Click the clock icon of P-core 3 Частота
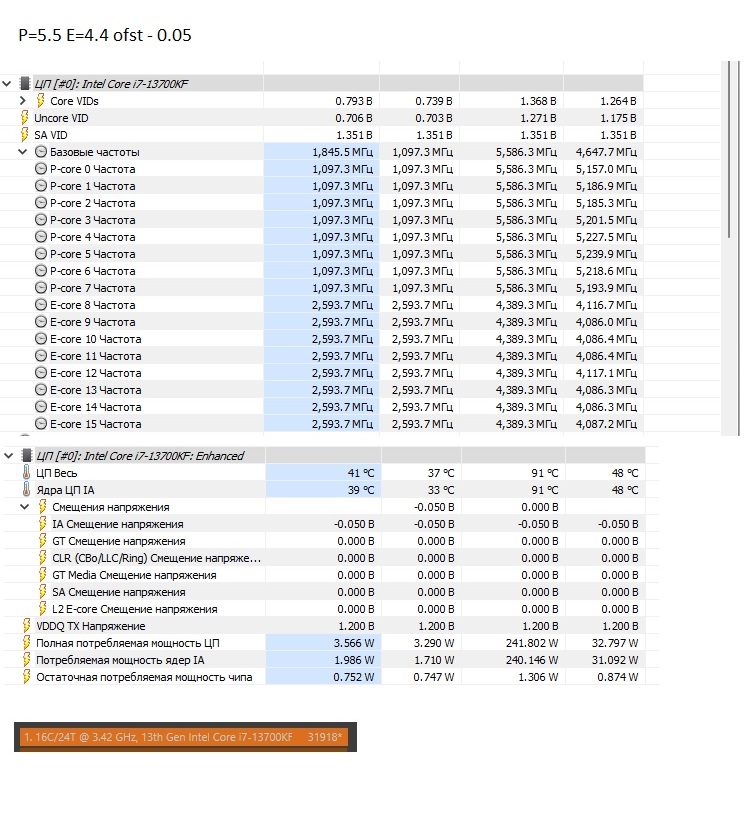The height and width of the screenshot is (813, 749). coord(41,220)
